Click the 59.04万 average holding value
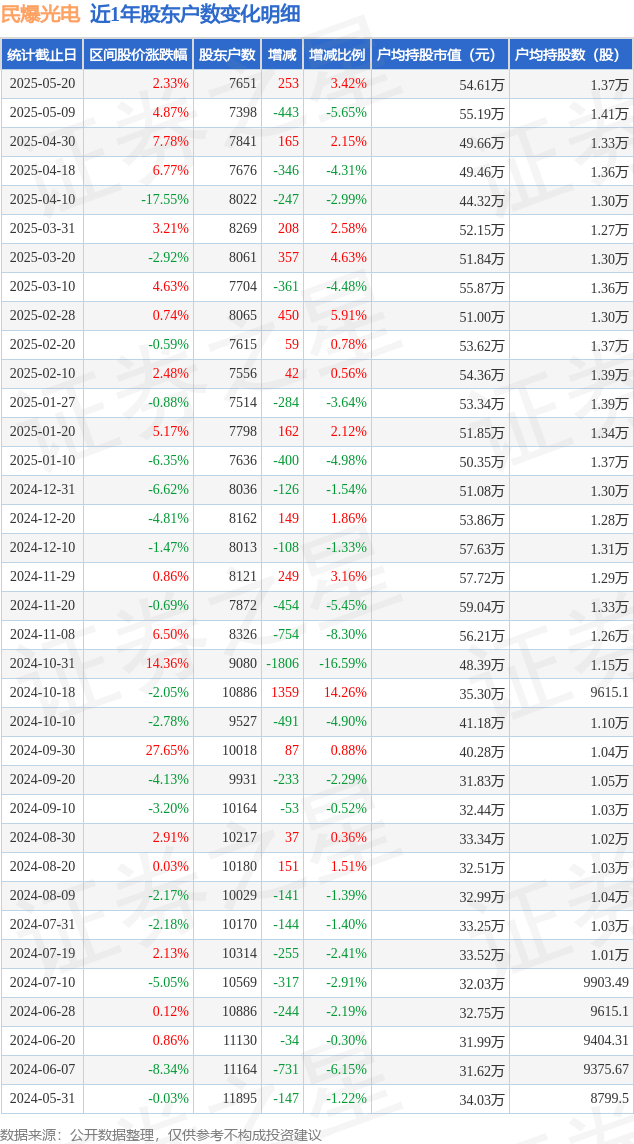634x1144 pixels. click(x=482, y=606)
